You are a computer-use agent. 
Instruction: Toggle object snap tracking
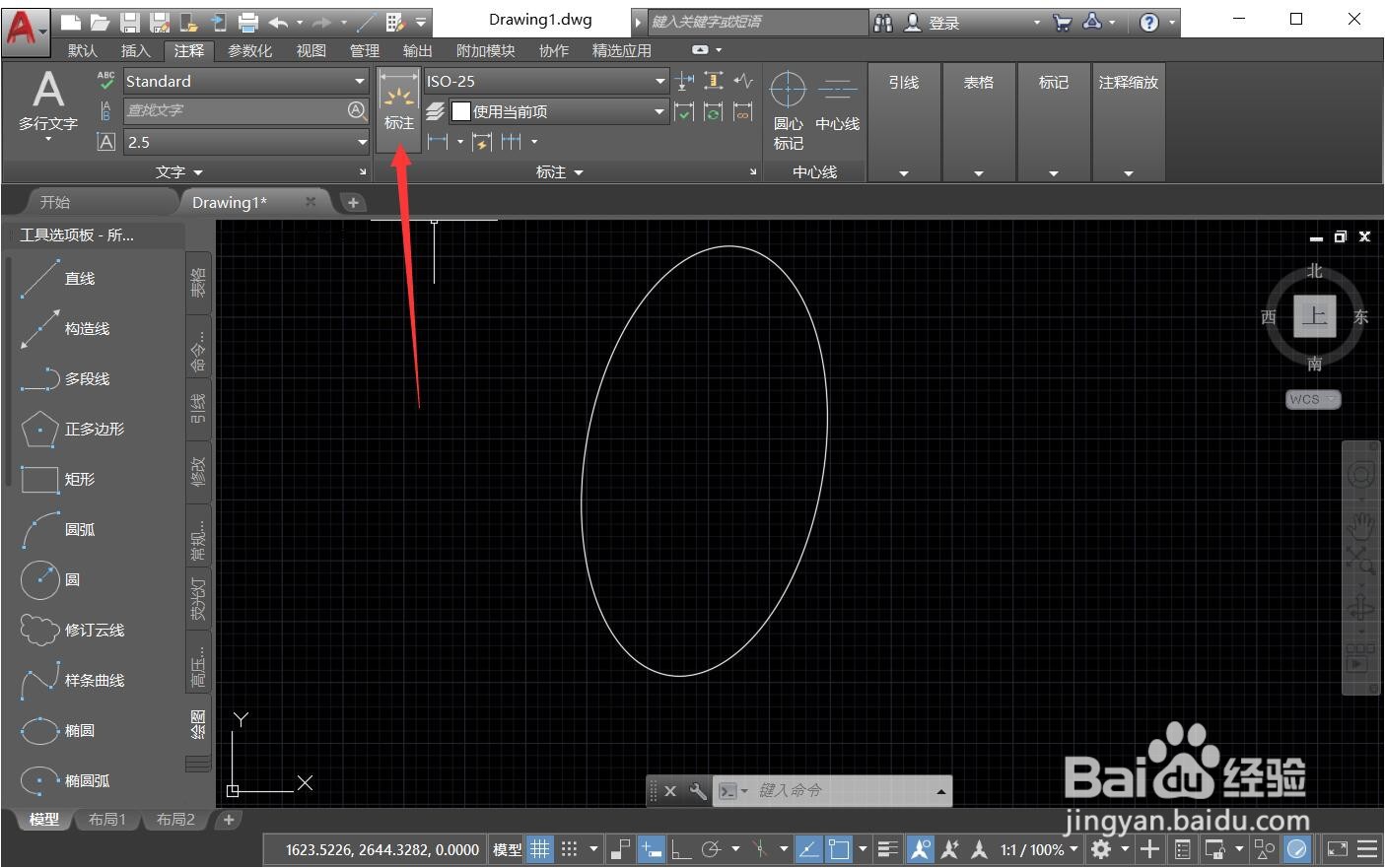point(808,849)
